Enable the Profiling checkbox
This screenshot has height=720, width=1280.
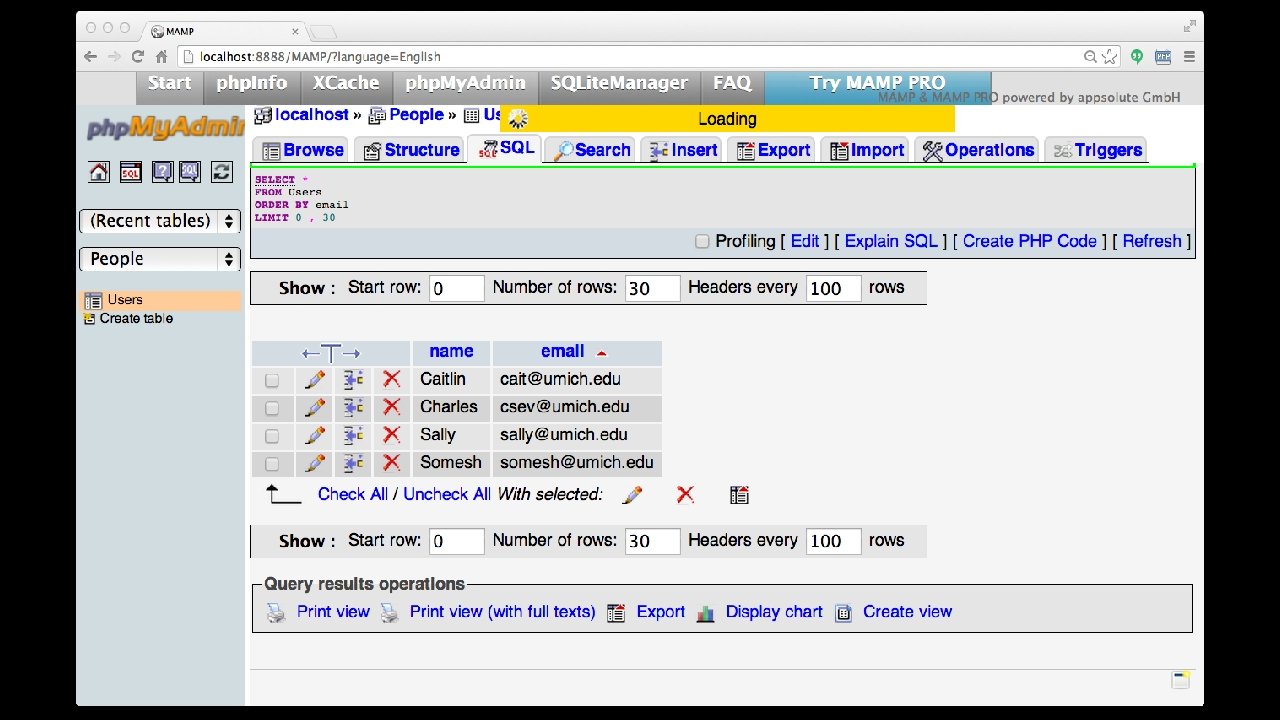(702, 241)
